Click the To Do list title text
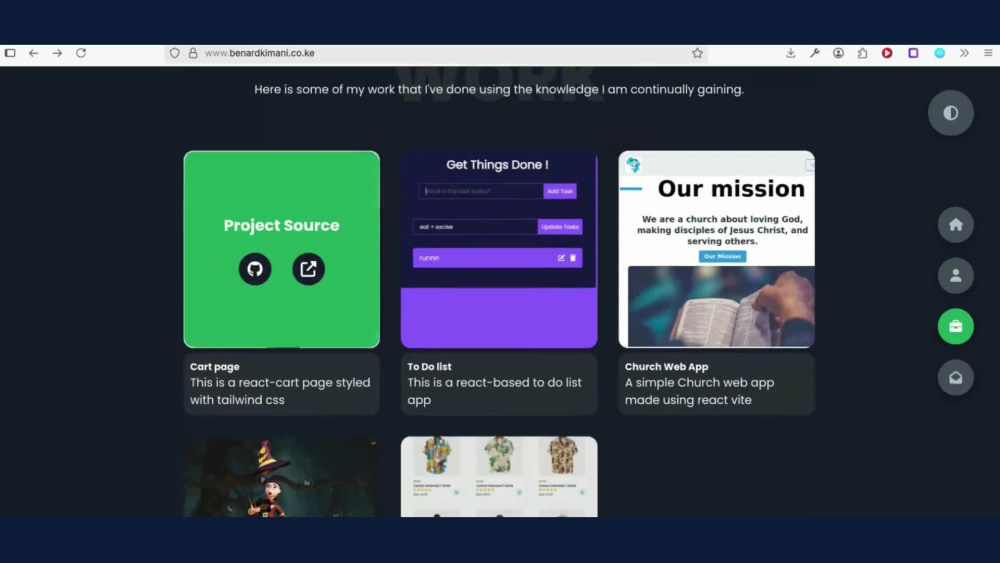 [429, 367]
